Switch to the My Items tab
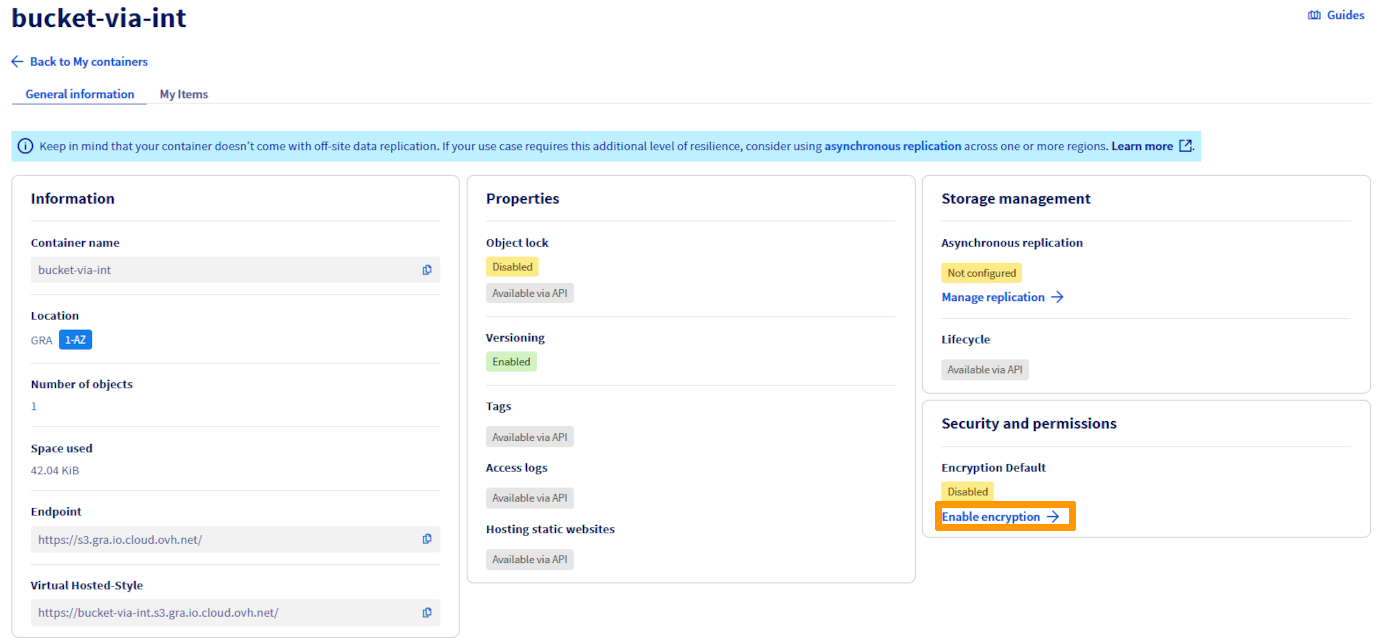1400x644 pixels. point(183,94)
